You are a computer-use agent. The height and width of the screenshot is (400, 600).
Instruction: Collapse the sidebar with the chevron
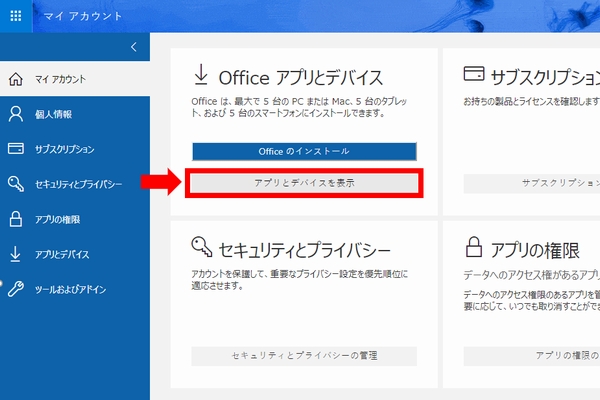[x=134, y=47]
